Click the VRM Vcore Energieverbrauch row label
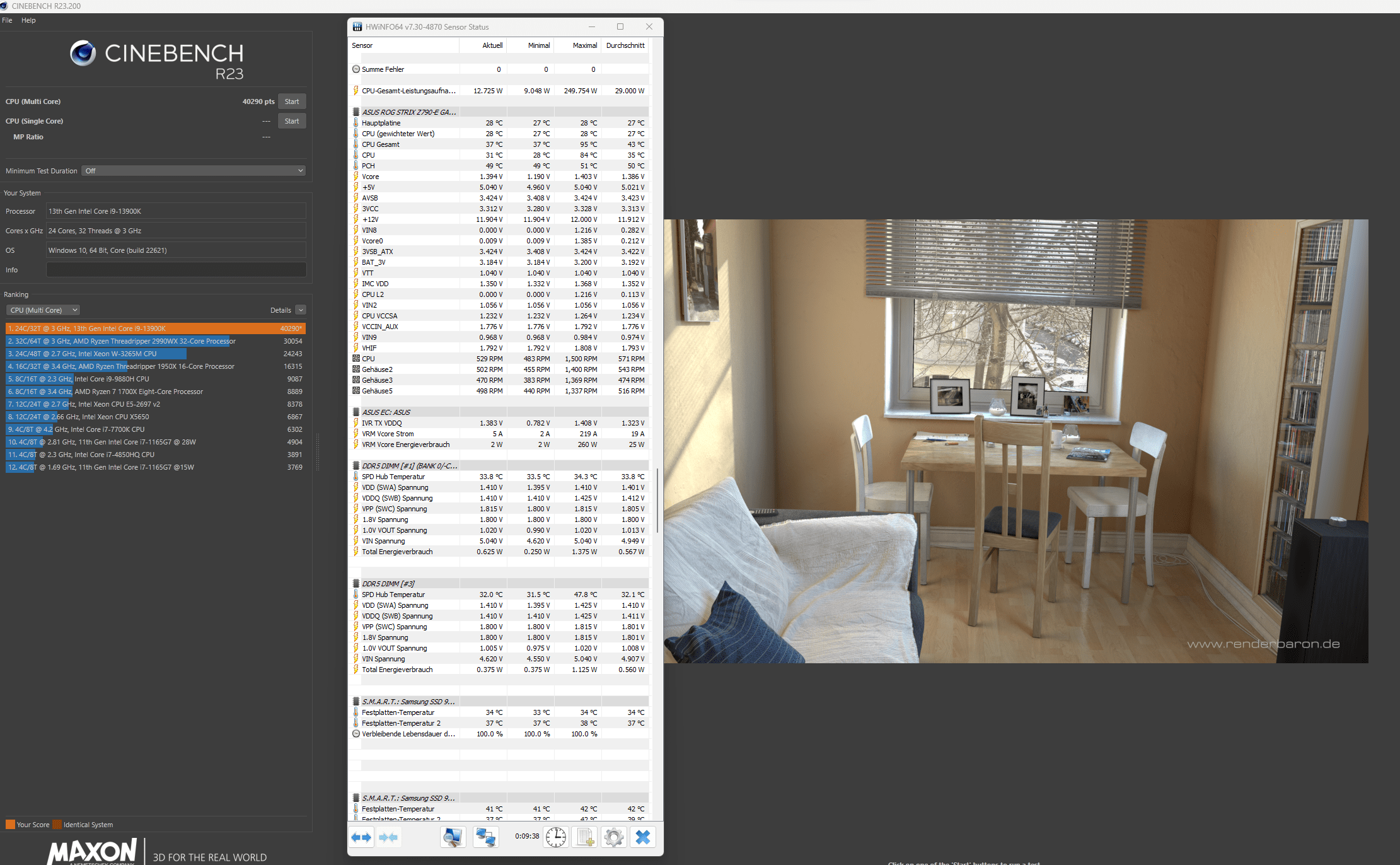The width and height of the screenshot is (1400, 865). coord(406,444)
